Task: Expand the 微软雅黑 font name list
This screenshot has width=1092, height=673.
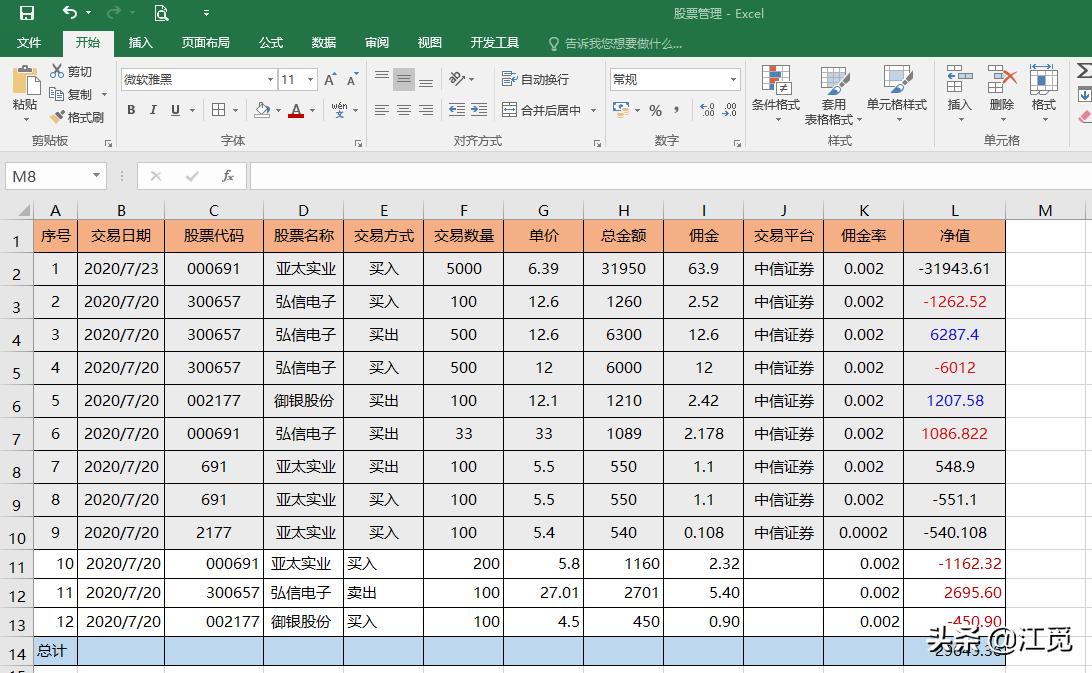Action: point(270,79)
